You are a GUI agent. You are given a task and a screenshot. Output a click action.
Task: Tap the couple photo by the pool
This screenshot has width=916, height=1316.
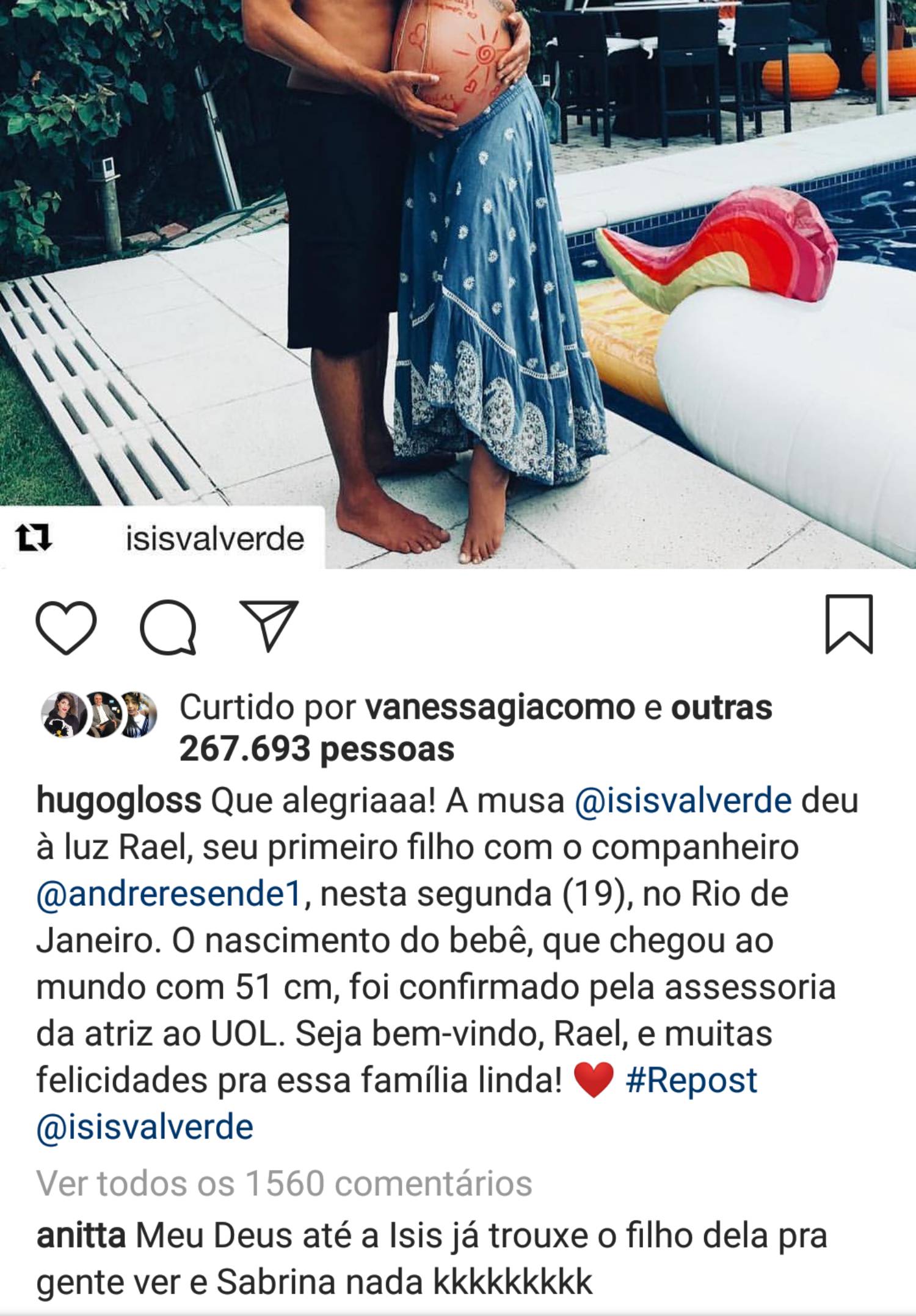pyautogui.click(x=458, y=284)
